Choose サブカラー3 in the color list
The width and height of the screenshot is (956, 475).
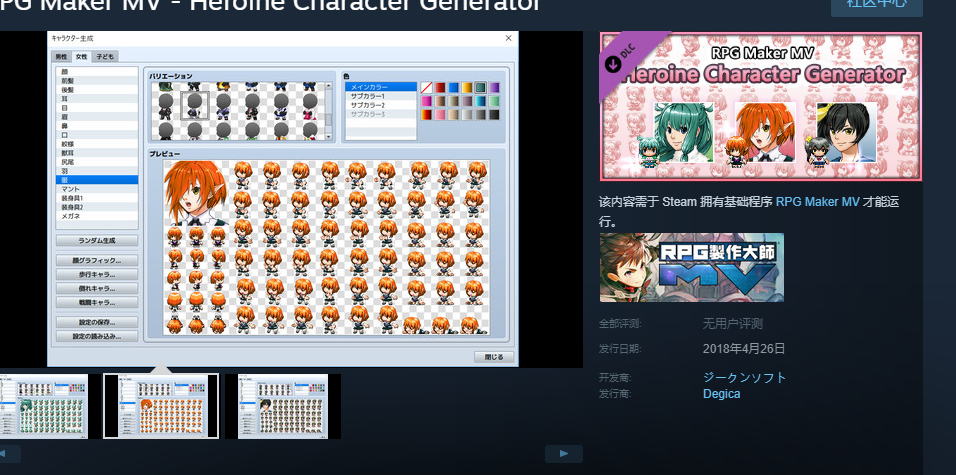click(381, 114)
